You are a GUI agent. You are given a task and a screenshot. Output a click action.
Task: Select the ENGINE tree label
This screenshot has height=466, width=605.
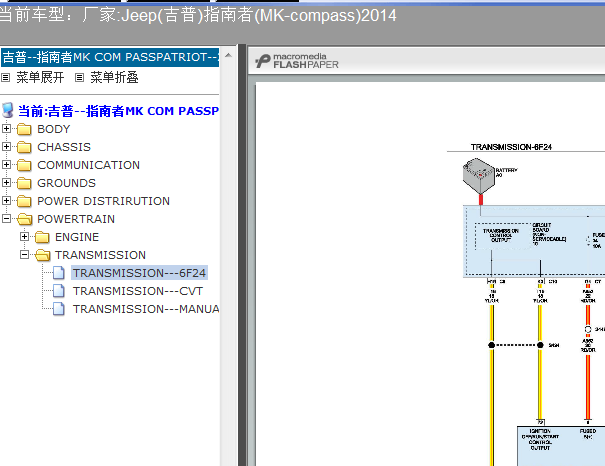pos(77,237)
